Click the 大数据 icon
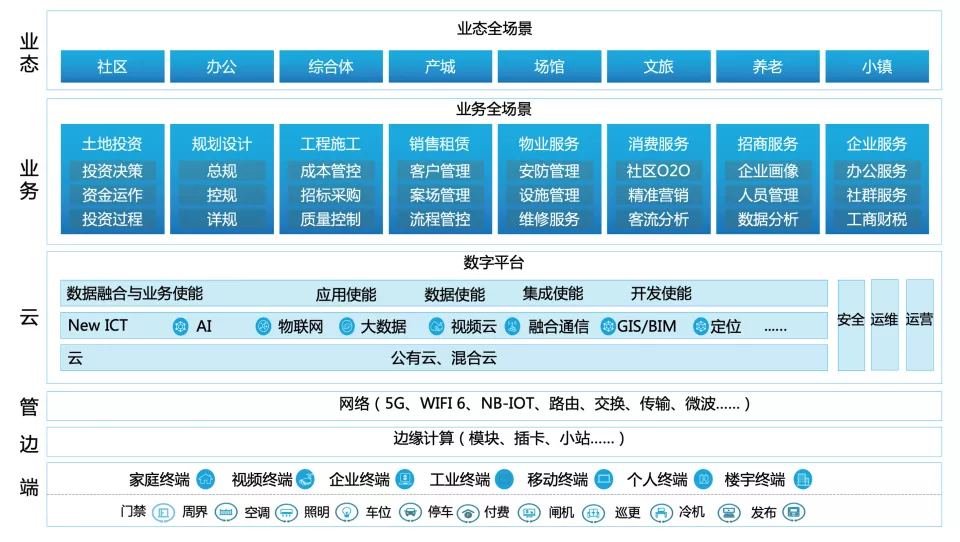The height and width of the screenshot is (542, 960). coord(347,326)
